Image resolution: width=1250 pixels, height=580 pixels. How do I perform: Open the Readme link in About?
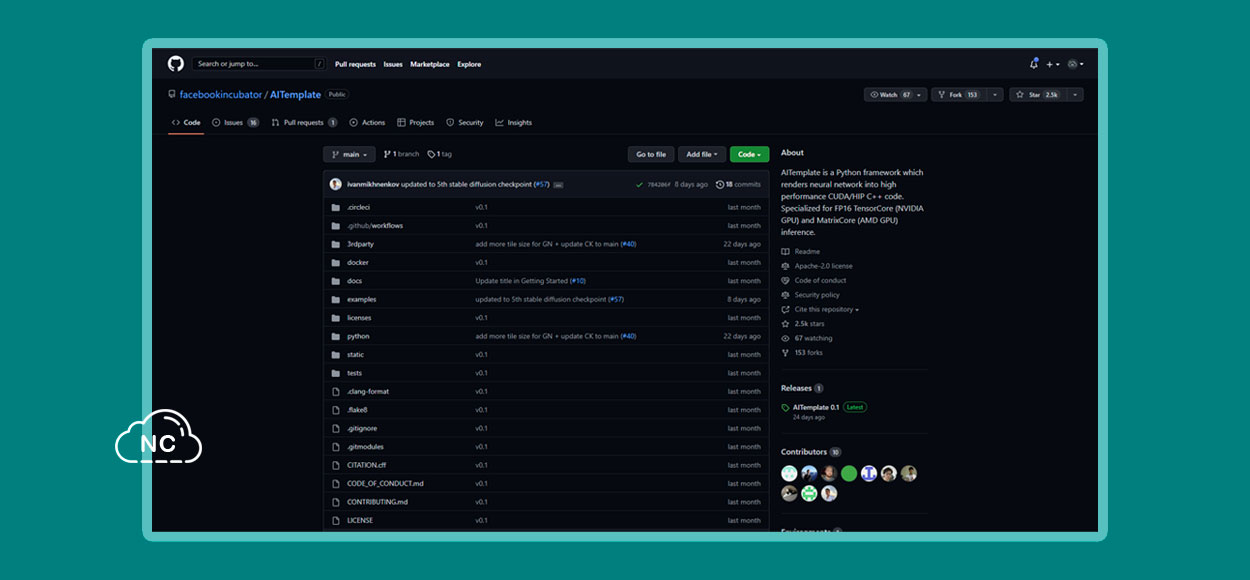click(800, 252)
